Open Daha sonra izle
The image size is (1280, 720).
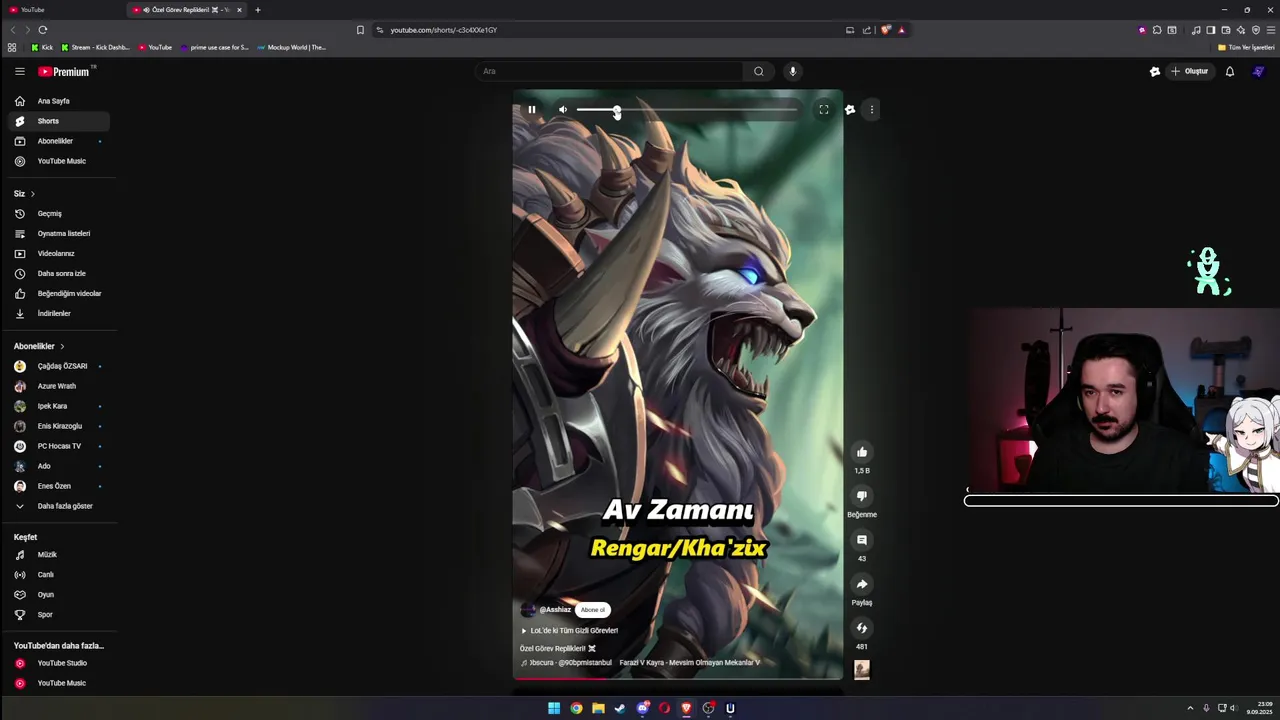(59, 274)
